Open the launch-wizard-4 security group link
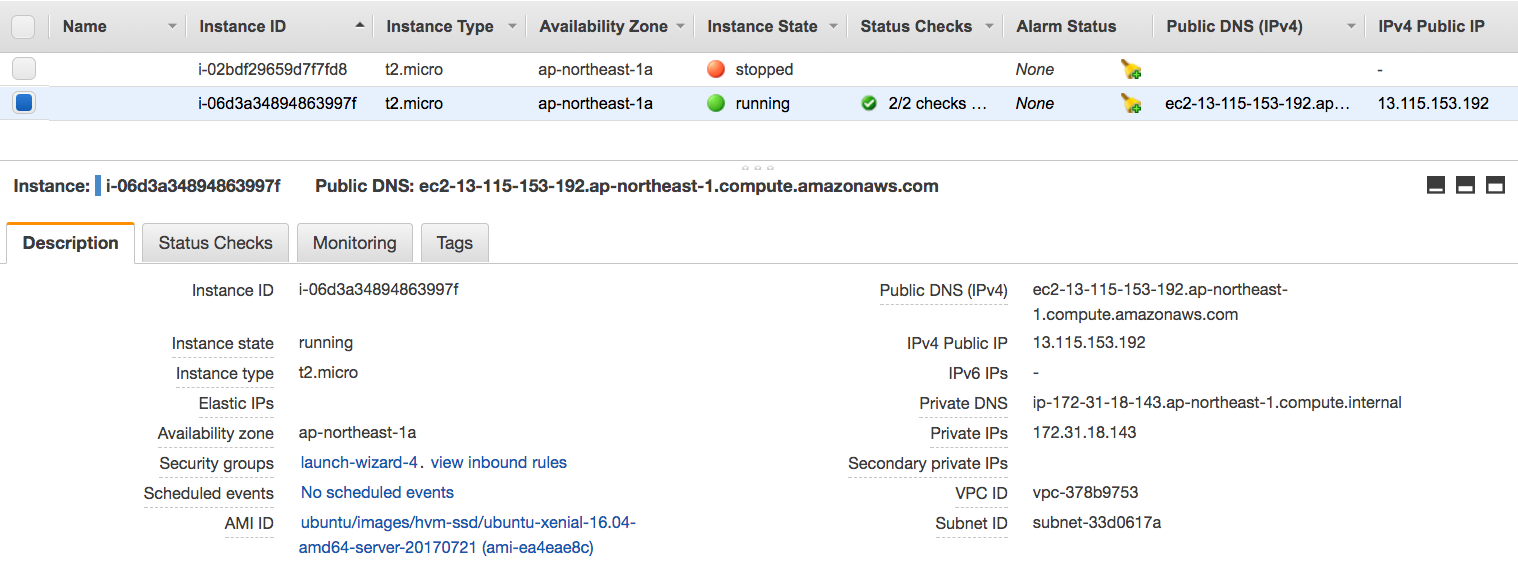The width and height of the screenshot is (1518, 562). pos(359,463)
